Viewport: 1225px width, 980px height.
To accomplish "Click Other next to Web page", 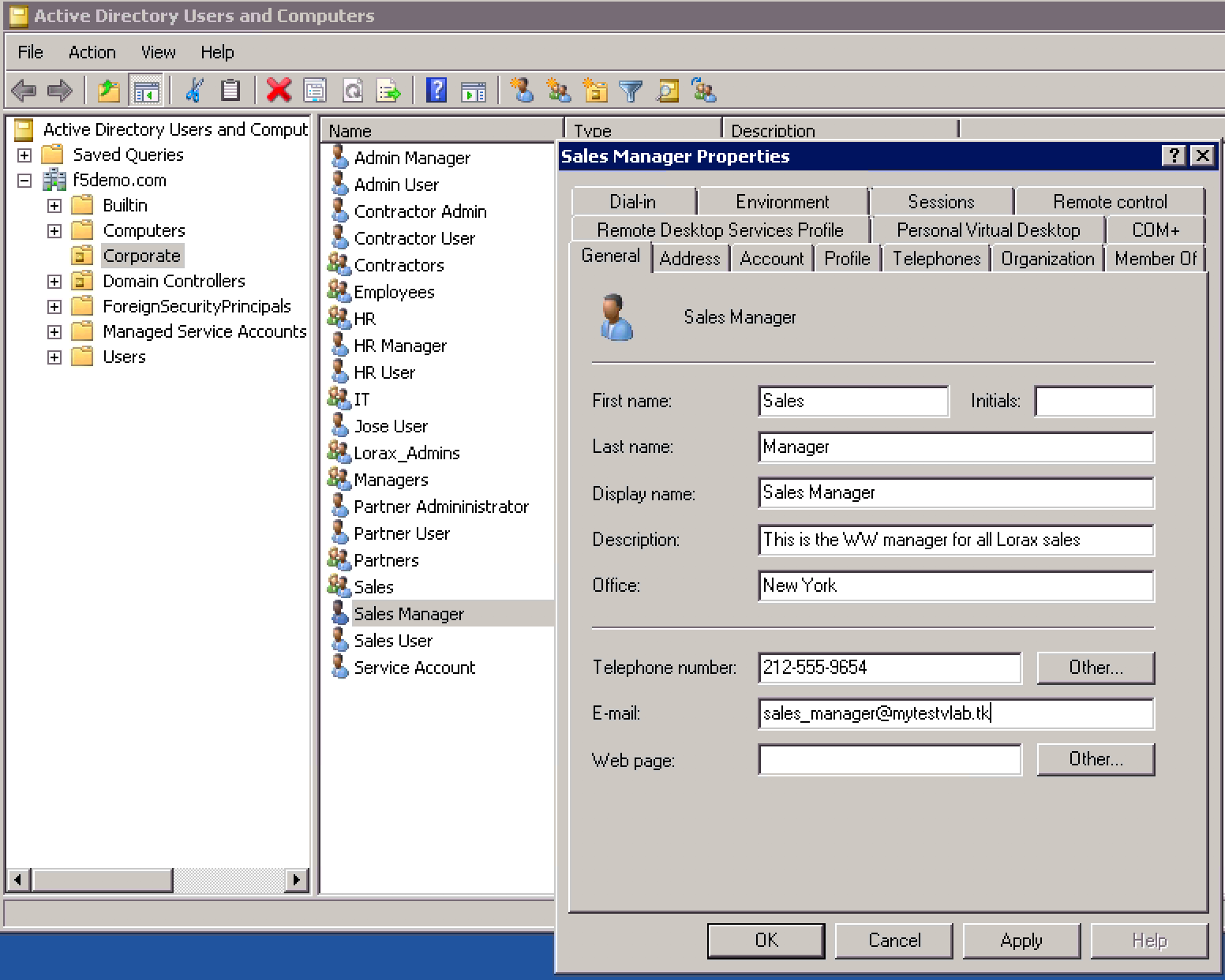I will [1096, 759].
